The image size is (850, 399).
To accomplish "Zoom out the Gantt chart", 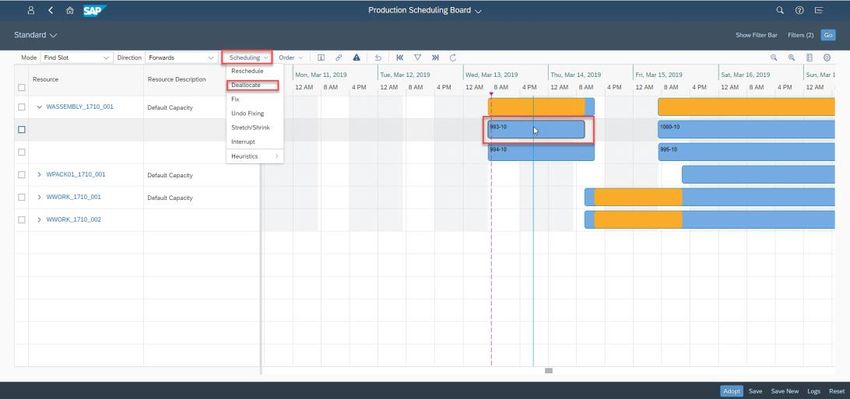I will click(x=774, y=57).
